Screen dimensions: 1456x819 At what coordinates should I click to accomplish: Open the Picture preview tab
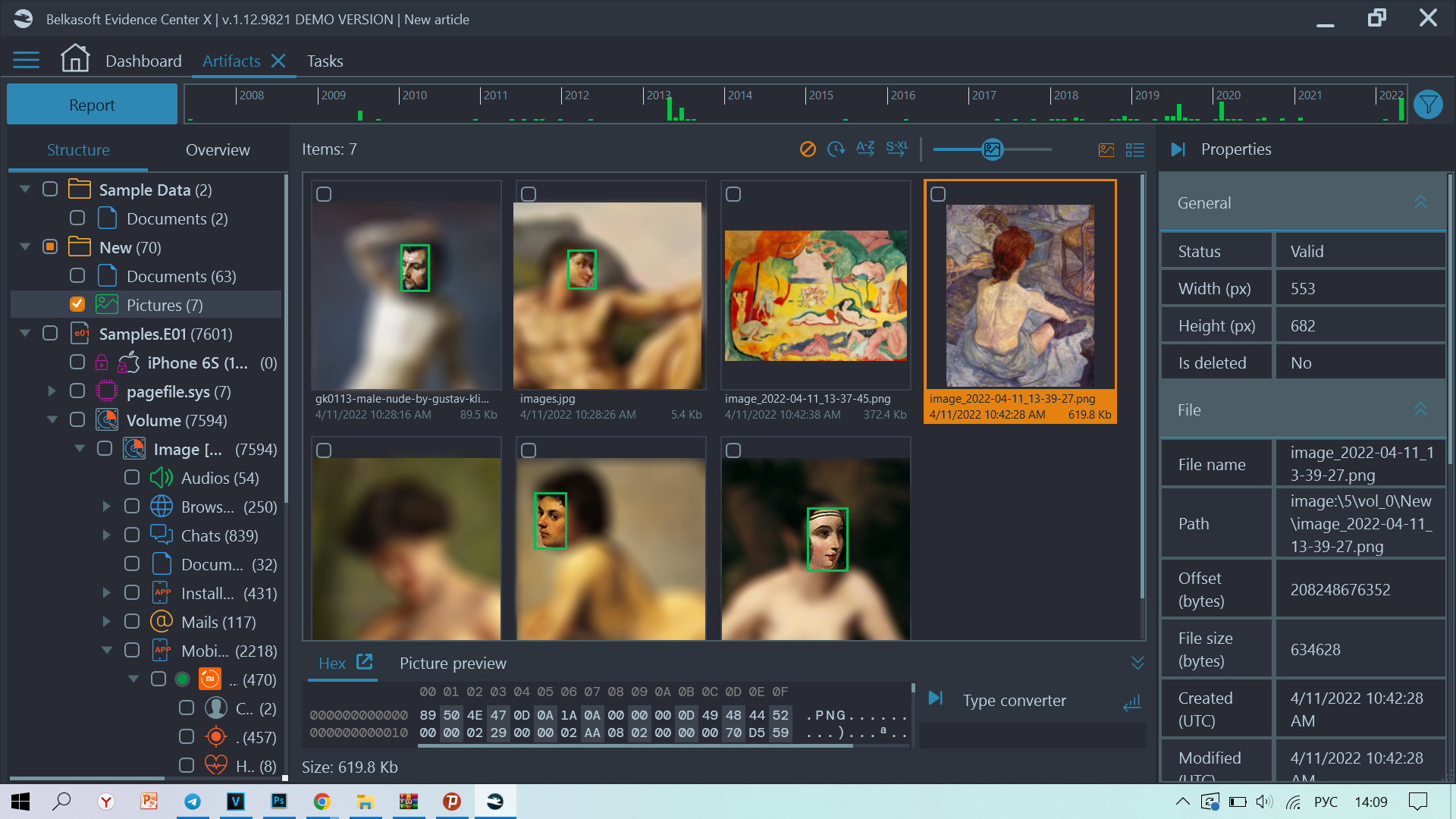pyautogui.click(x=453, y=664)
